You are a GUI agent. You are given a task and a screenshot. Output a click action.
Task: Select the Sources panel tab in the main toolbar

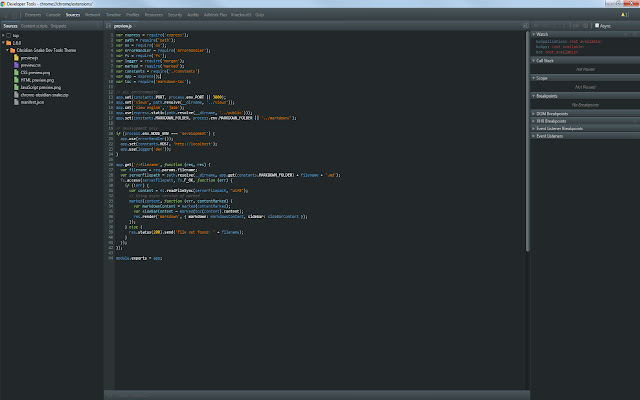tap(73, 15)
